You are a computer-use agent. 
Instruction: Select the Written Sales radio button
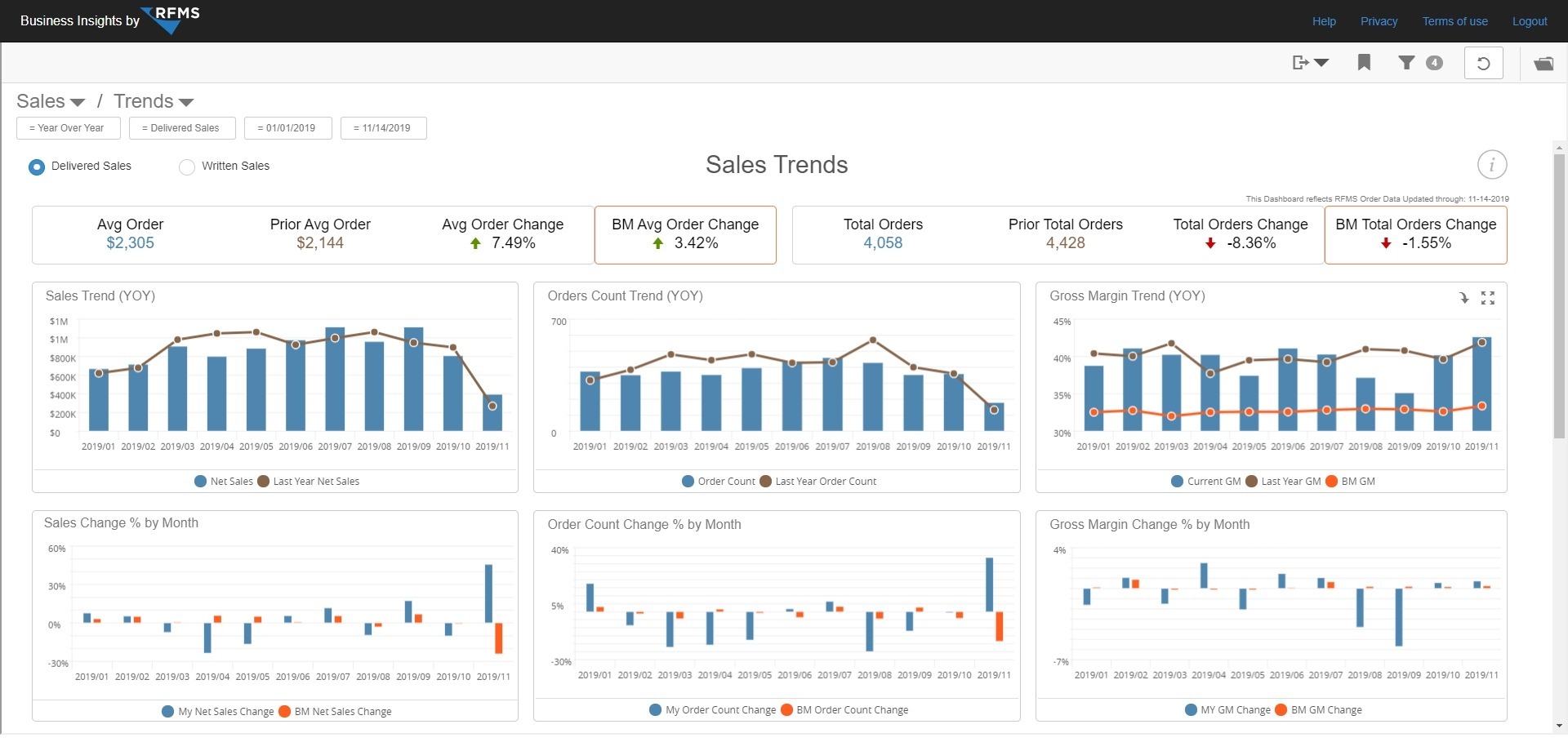(186, 167)
